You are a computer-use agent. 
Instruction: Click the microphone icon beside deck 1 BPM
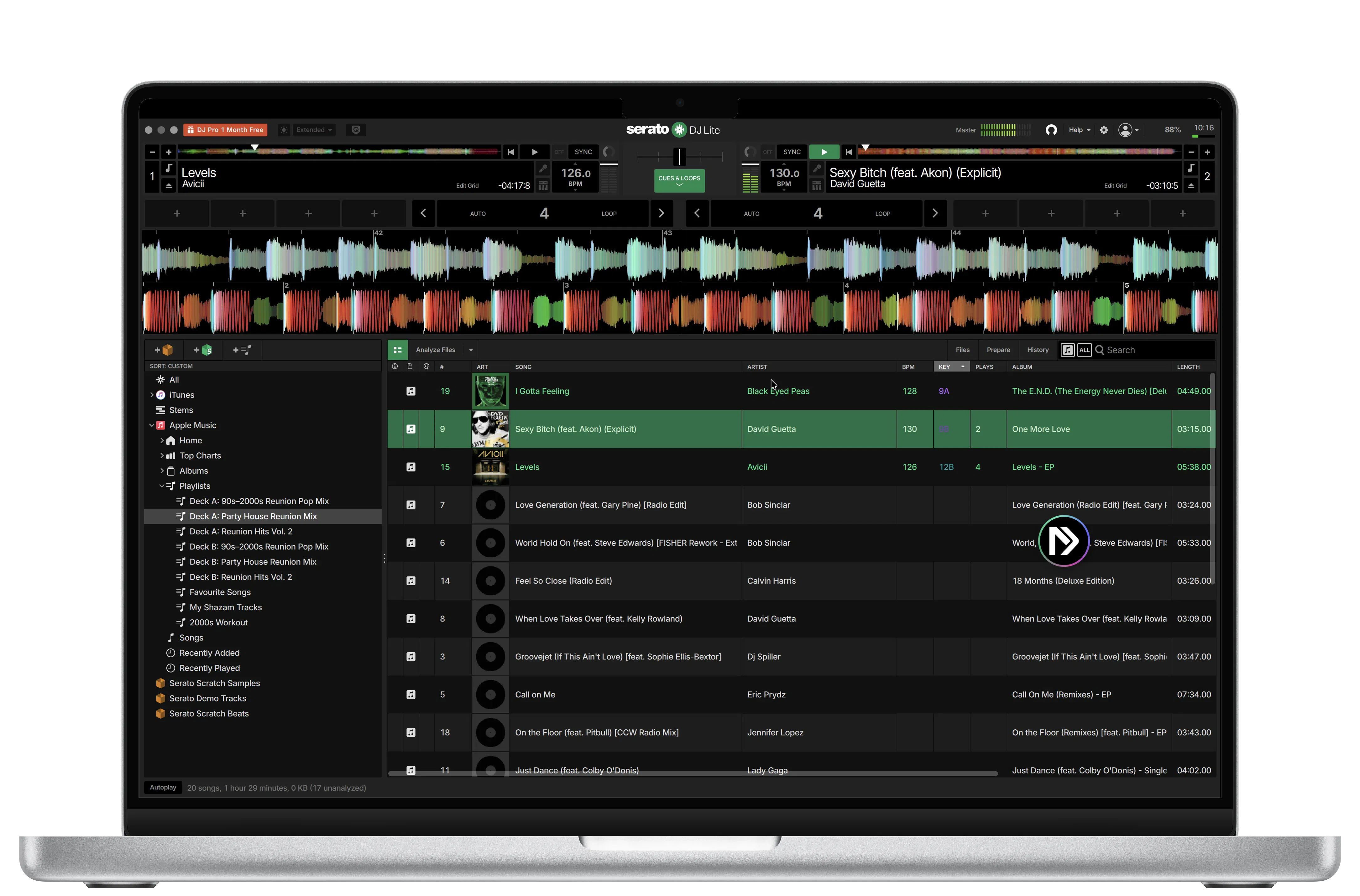[x=543, y=169]
